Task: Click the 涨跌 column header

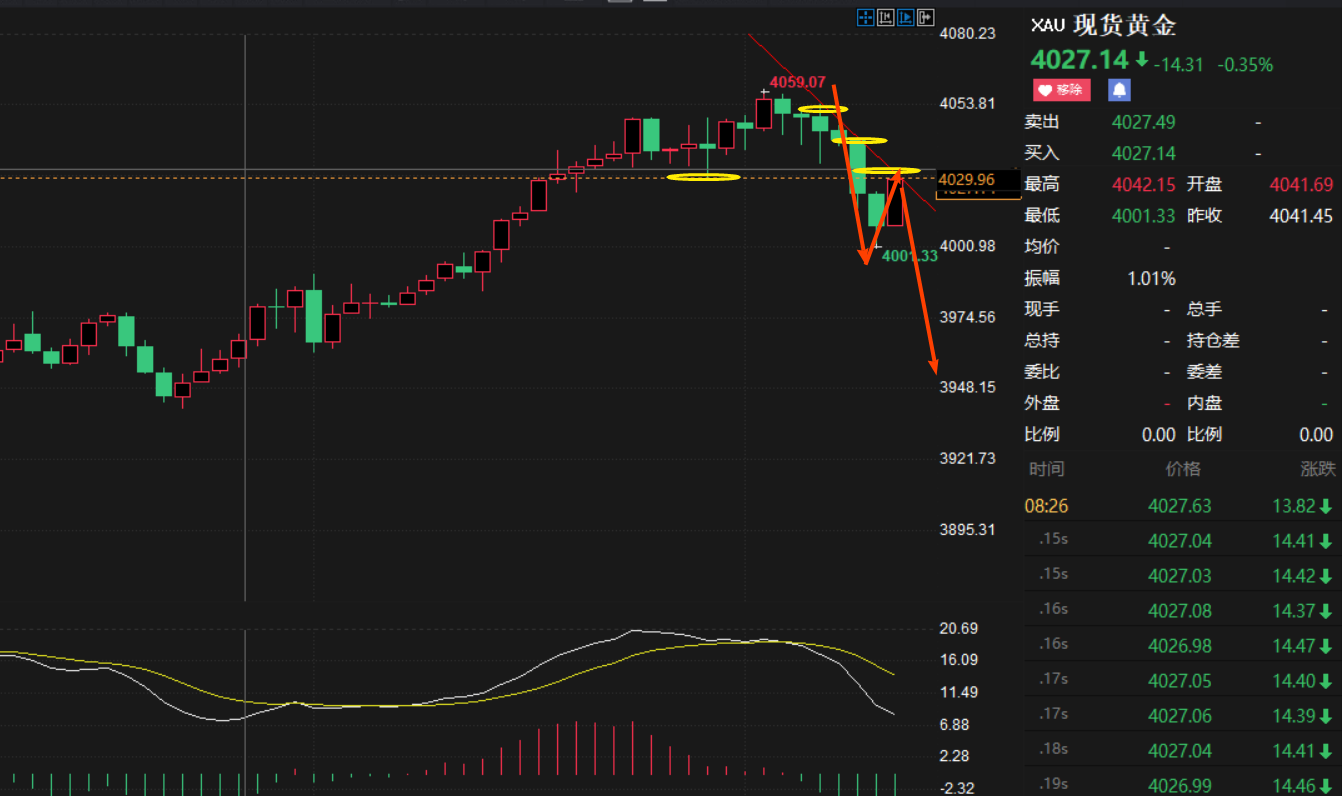Action: (x=1317, y=469)
